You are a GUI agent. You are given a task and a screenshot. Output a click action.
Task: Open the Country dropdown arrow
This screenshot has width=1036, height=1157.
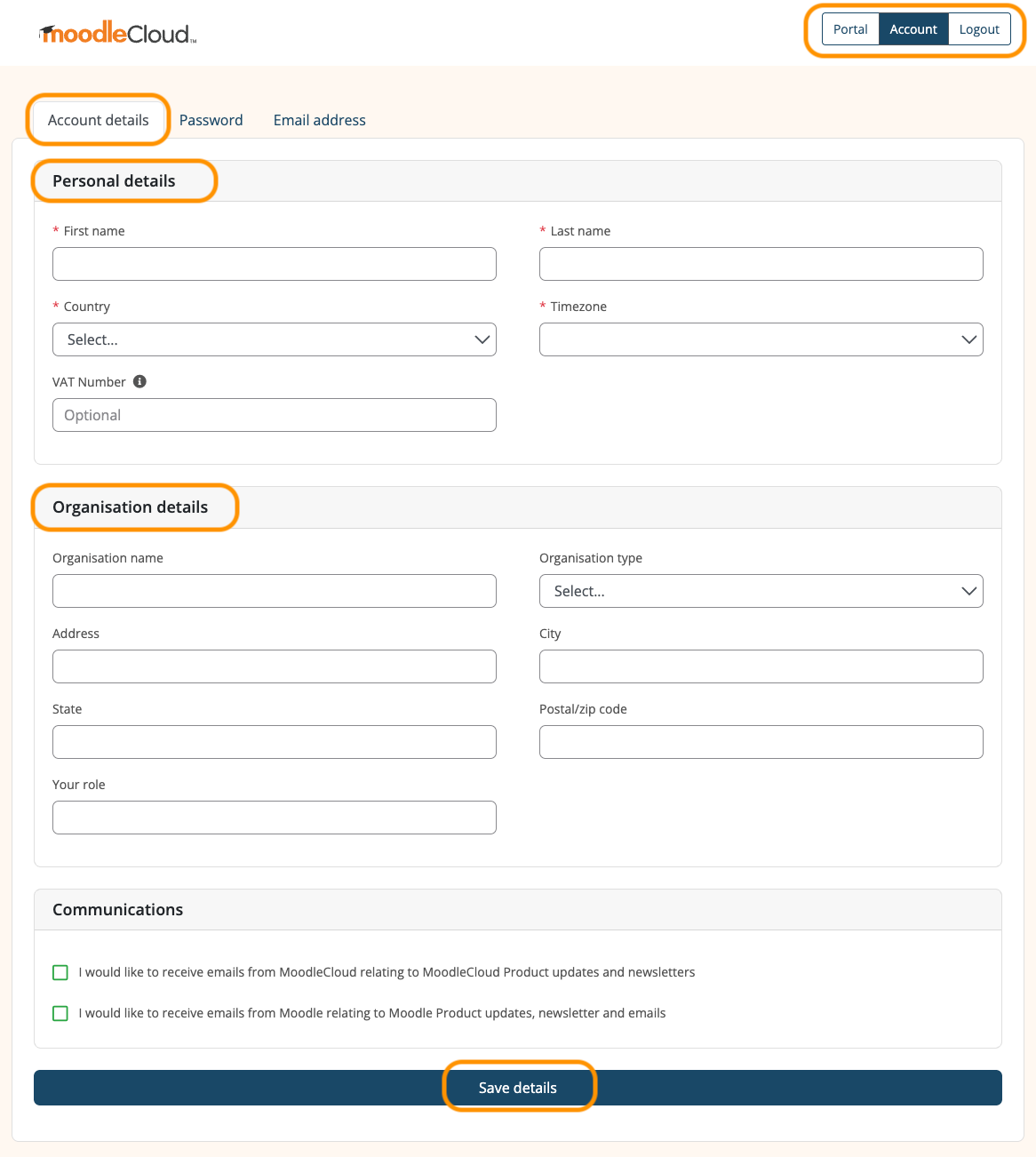[x=482, y=339]
